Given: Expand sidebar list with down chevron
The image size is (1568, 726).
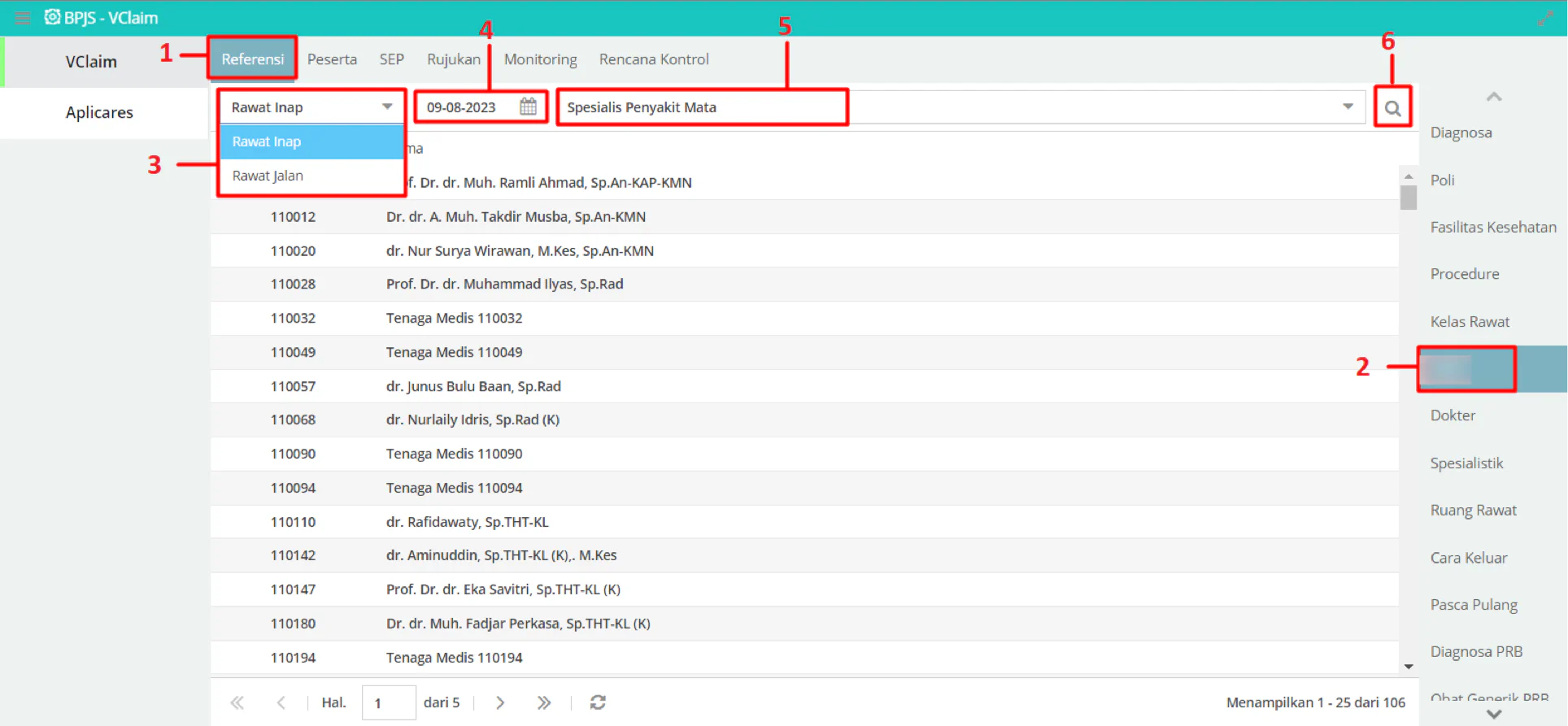Looking at the screenshot, I should [1494, 714].
